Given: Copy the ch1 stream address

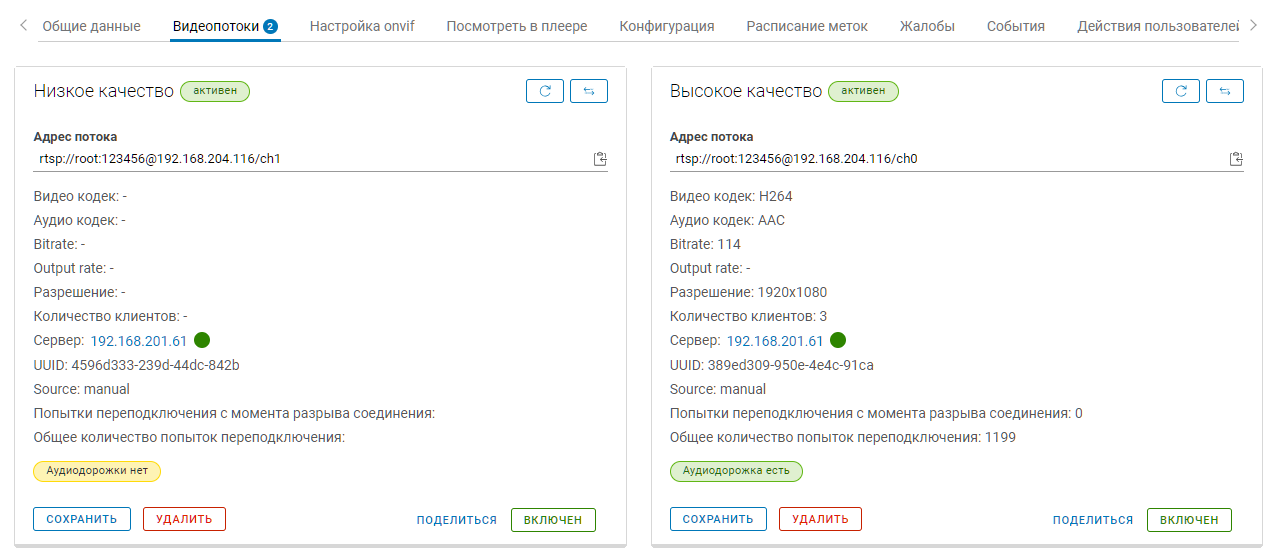Looking at the screenshot, I should point(600,159).
